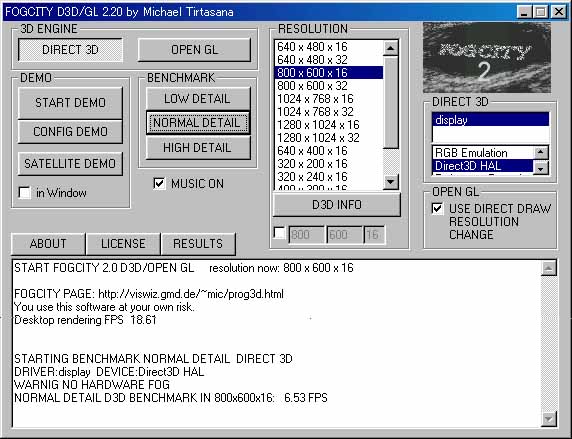Enable the custom resolution checkbox
572x439 pixels.
[279, 233]
